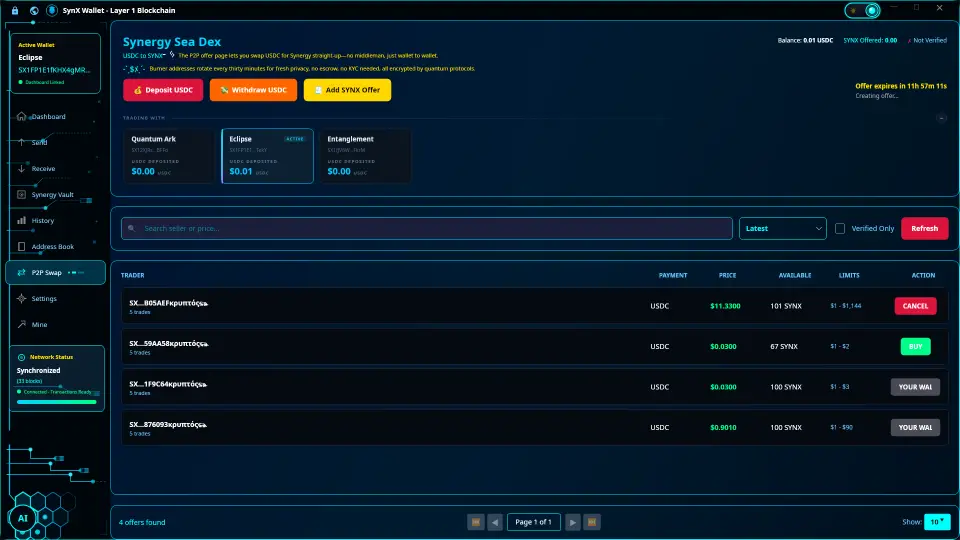
Task: Click the Active Wallet Eclipse panel
Action: click(56, 63)
